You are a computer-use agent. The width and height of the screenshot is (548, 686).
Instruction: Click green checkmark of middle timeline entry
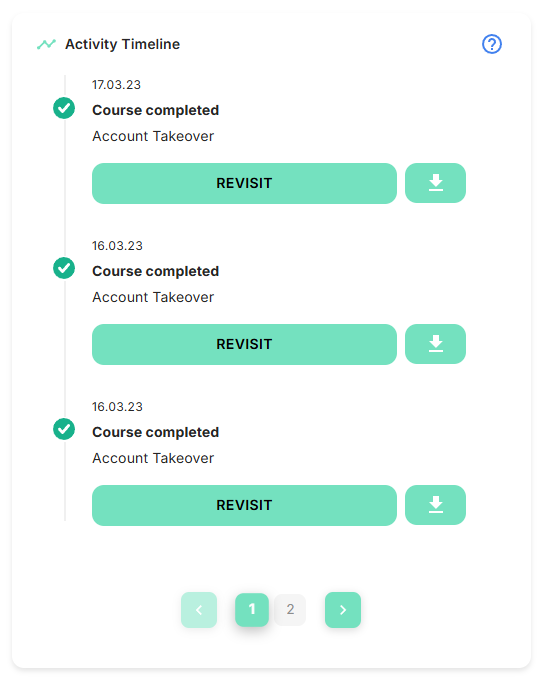pyautogui.click(x=64, y=268)
